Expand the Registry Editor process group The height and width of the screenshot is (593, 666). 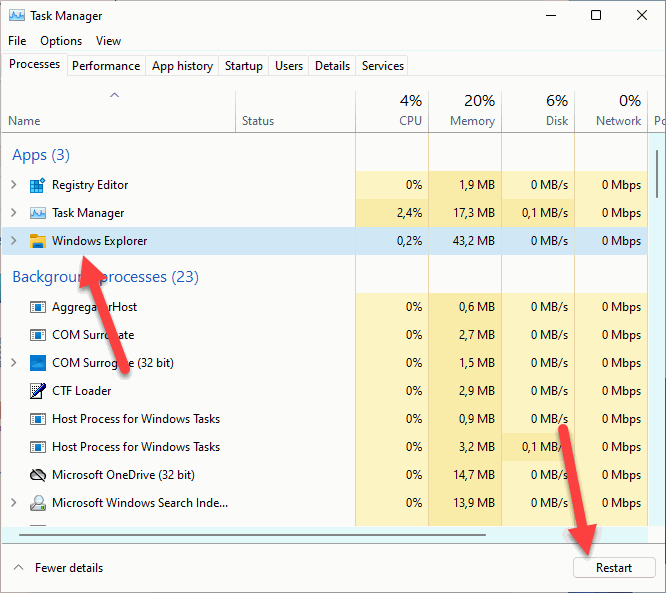tap(14, 184)
